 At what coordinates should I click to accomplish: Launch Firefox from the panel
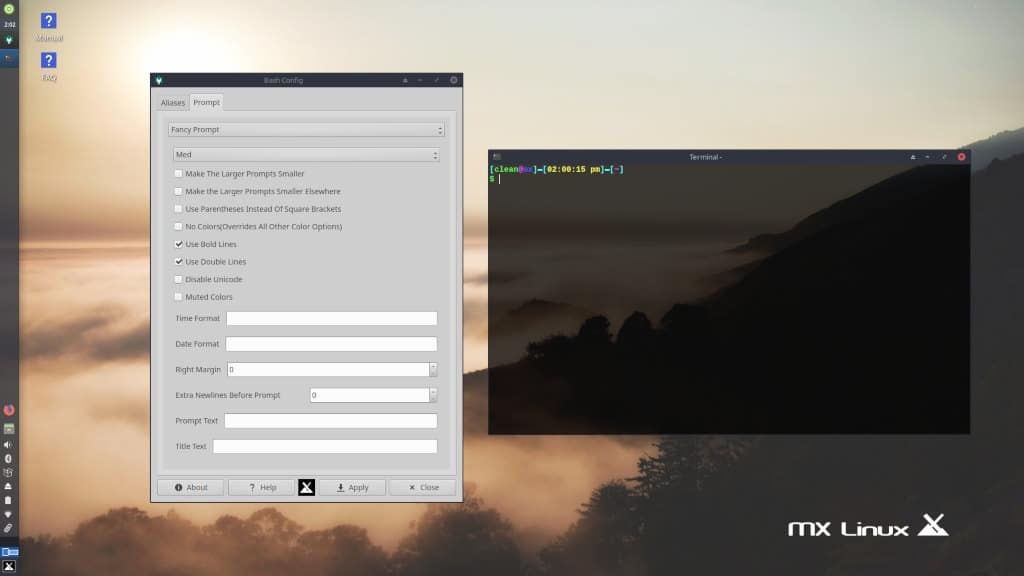point(9,410)
